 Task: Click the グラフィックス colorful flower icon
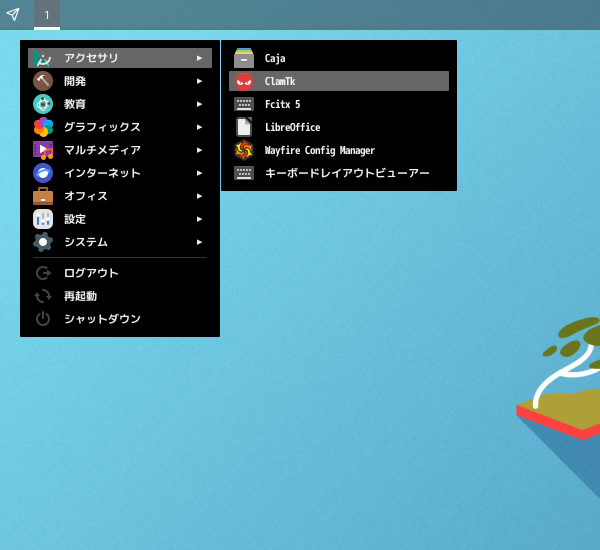(43, 127)
